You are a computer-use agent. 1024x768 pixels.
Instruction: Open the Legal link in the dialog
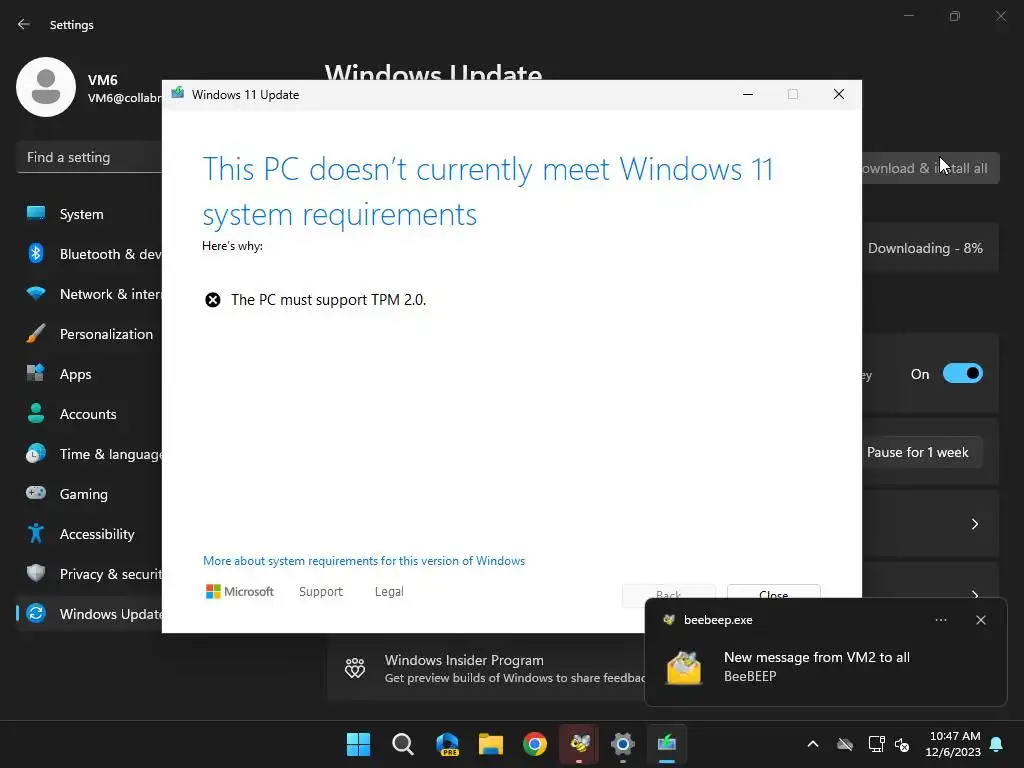click(x=389, y=592)
